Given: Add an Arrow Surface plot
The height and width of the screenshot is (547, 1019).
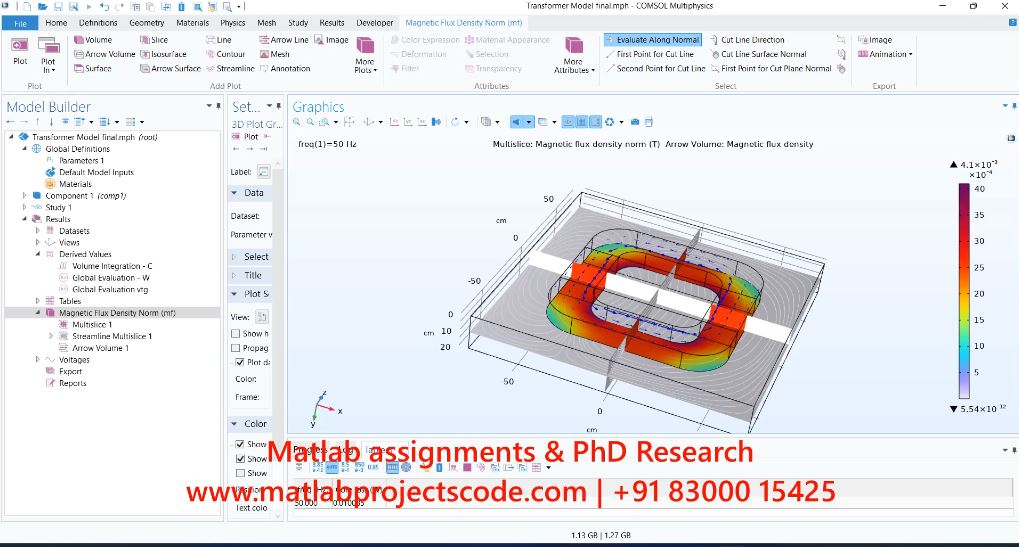Looking at the screenshot, I should click(x=170, y=68).
